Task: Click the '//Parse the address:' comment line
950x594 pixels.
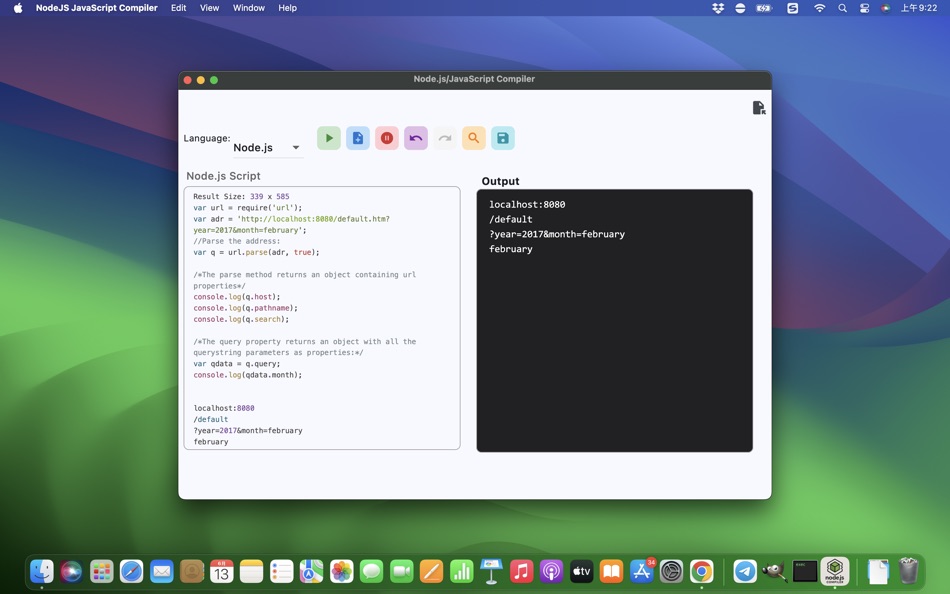Action: (x=237, y=241)
